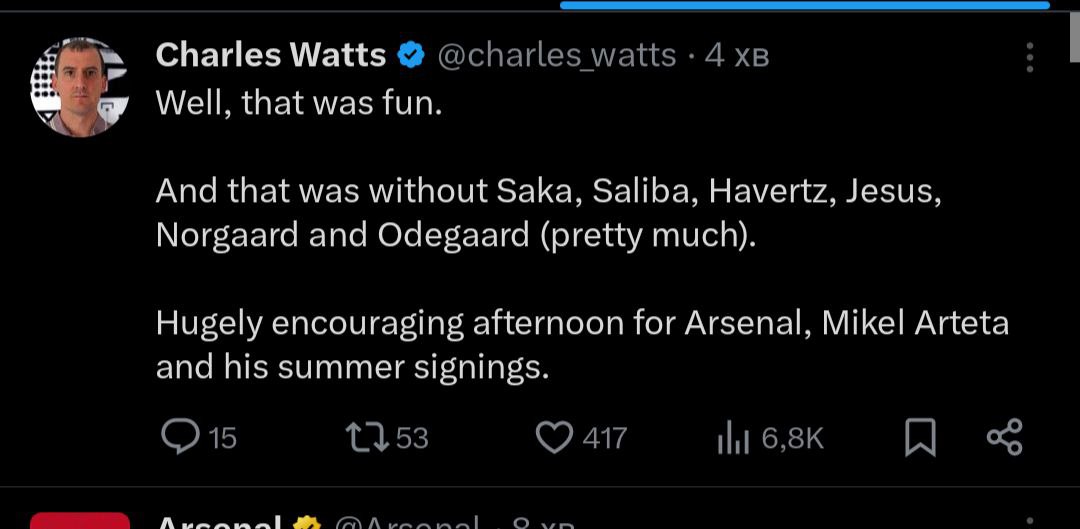Open the "Well, that was fun" tweet text
Screen dimensions: 1080x529
pos(299,102)
